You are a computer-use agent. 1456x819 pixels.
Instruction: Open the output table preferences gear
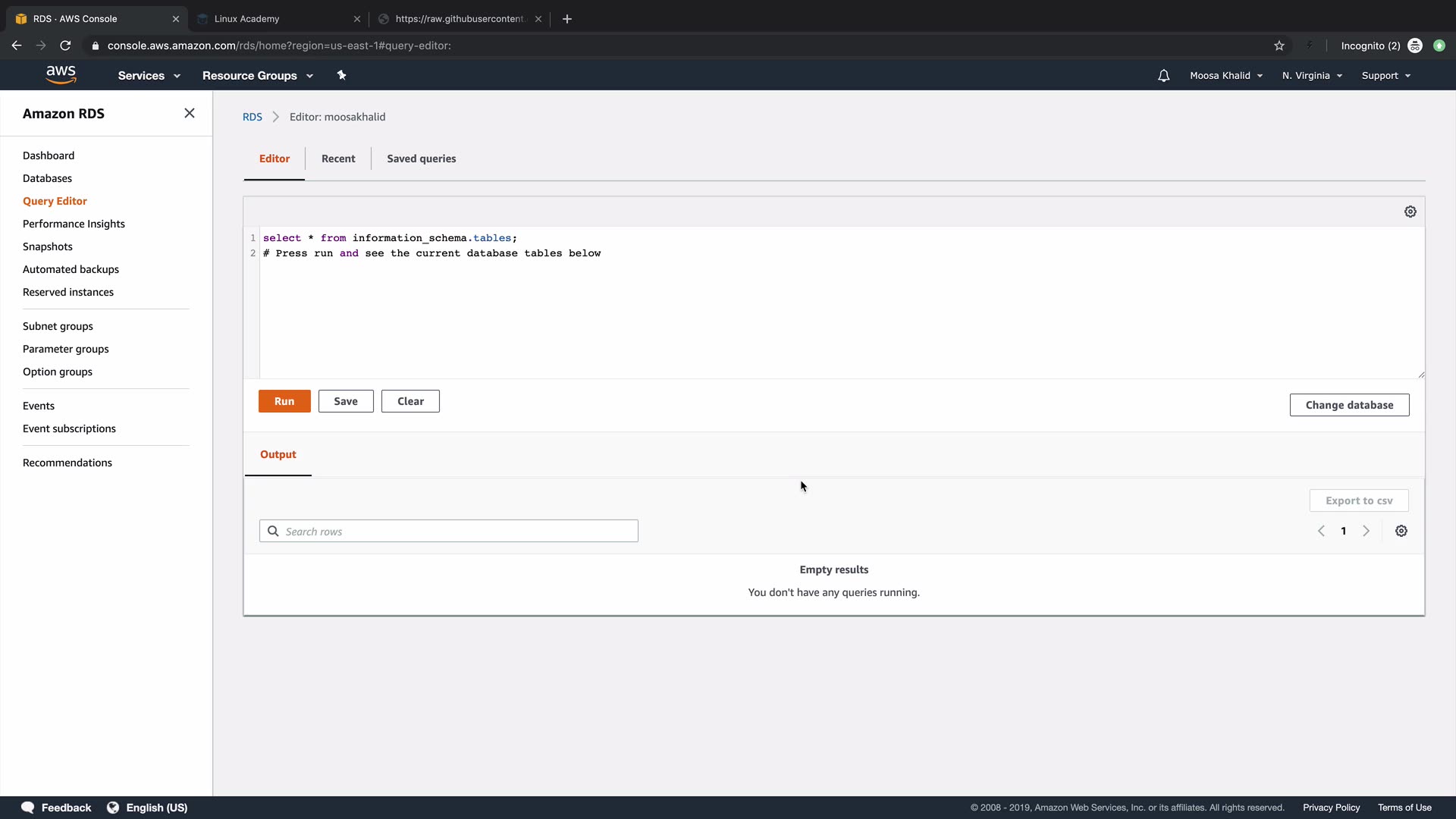1401,531
